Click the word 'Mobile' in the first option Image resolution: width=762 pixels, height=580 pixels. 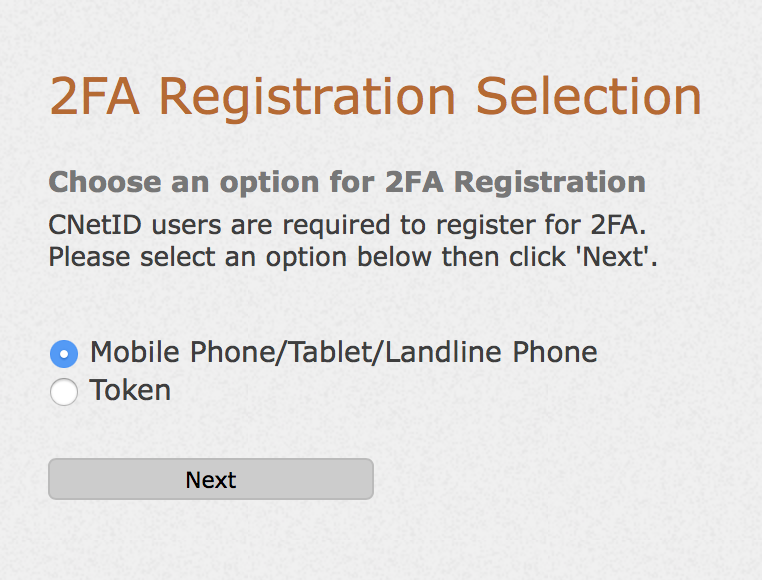(x=134, y=352)
